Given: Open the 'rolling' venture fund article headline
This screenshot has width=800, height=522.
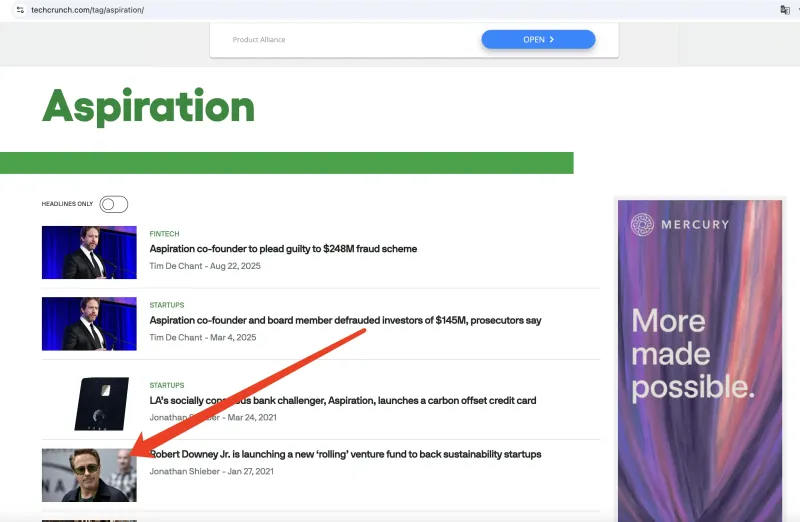Looking at the screenshot, I should click(x=345, y=454).
